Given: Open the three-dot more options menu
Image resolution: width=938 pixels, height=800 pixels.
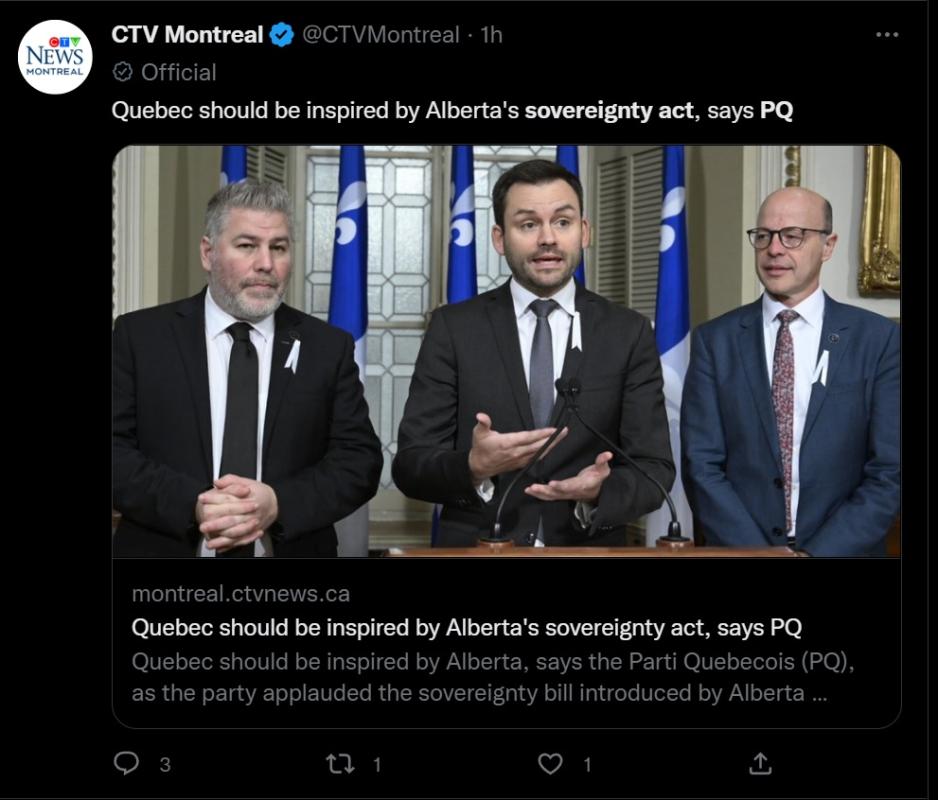Looking at the screenshot, I should (x=887, y=35).
